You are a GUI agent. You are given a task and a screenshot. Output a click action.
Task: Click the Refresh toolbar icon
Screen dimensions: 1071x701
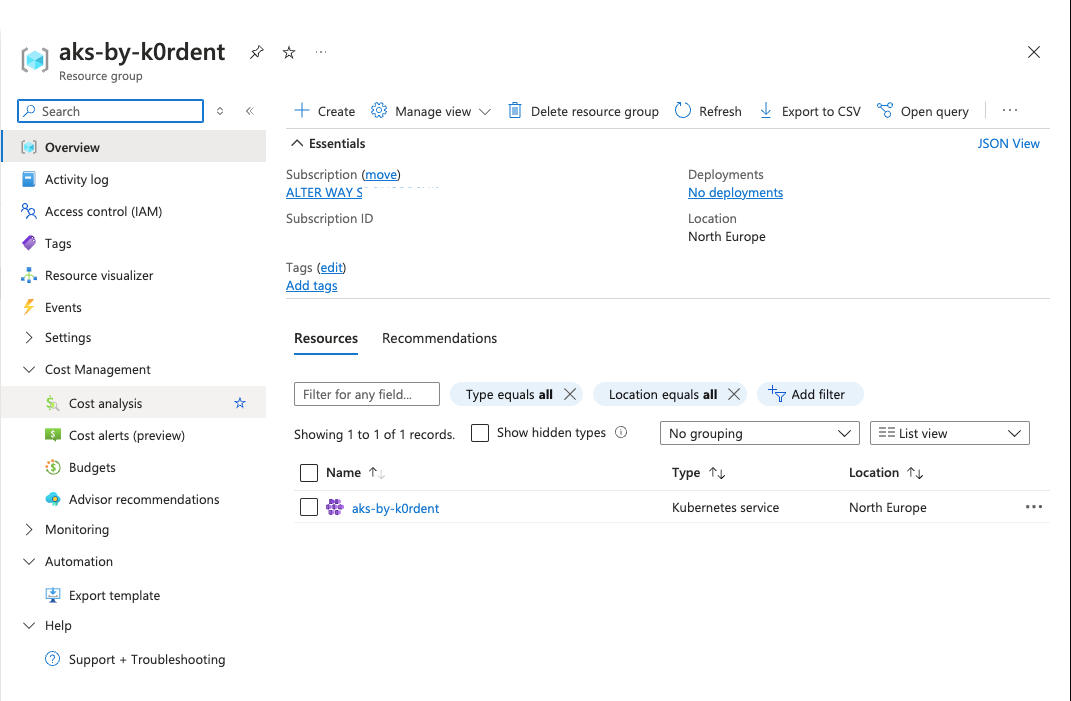tap(683, 111)
